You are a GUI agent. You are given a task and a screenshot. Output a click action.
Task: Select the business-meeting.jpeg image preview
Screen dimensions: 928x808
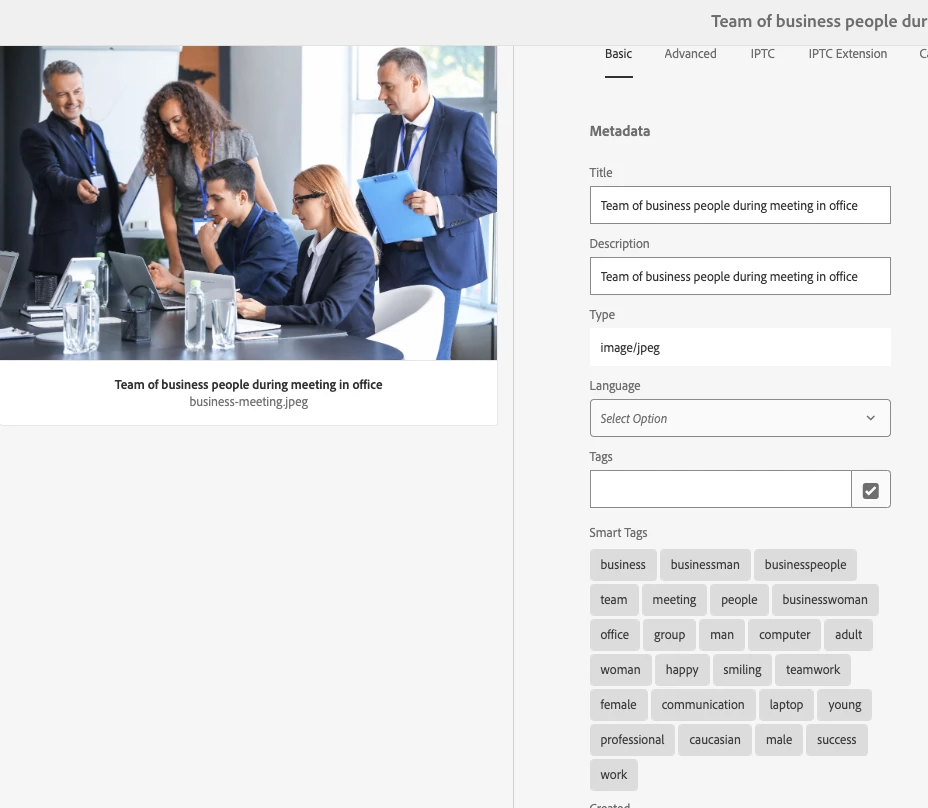(248, 202)
